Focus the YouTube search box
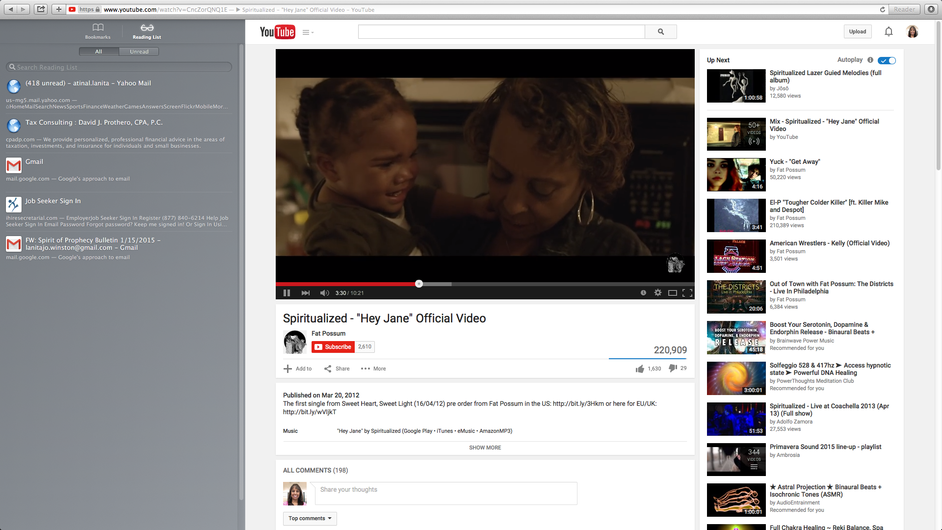The height and width of the screenshot is (530, 942). (x=501, y=32)
